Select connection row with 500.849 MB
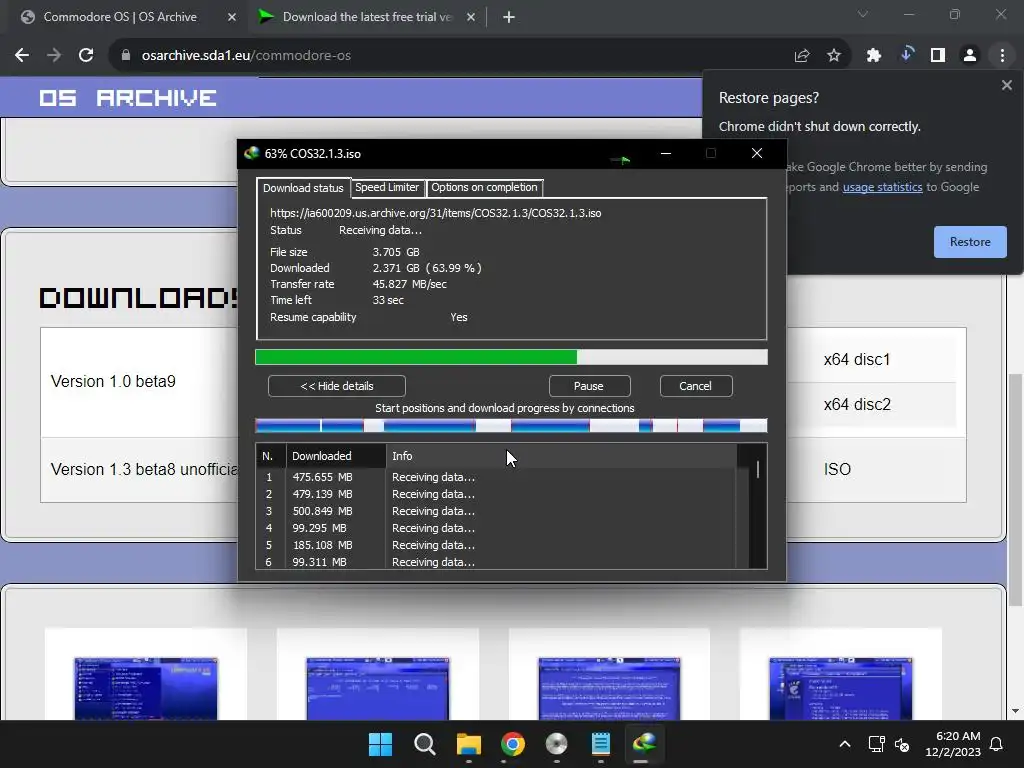Image resolution: width=1024 pixels, height=768 pixels. pyautogui.click(x=496, y=511)
